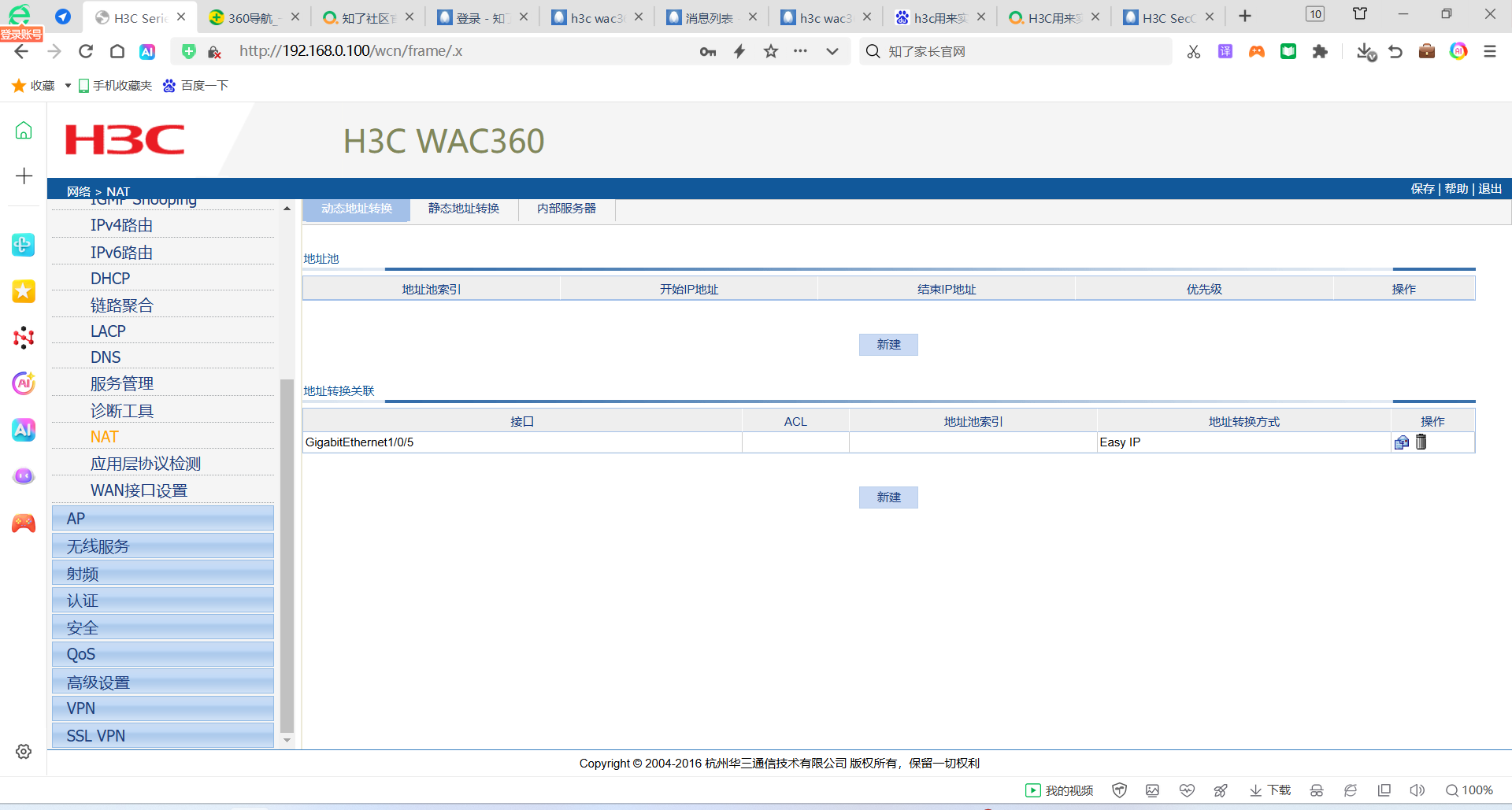
Task: Expand the 射频 menu section
Action: [x=163, y=573]
